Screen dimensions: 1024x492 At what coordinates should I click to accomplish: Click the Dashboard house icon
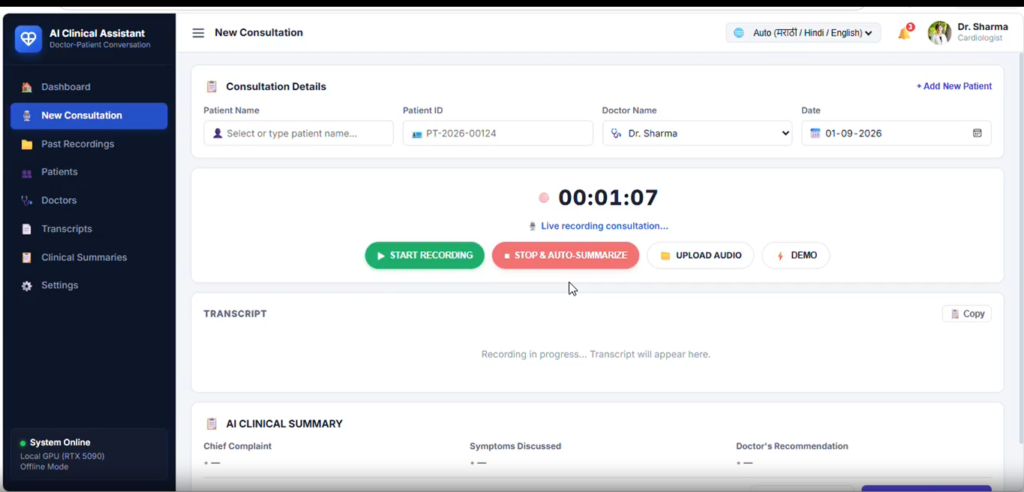tap(27, 87)
